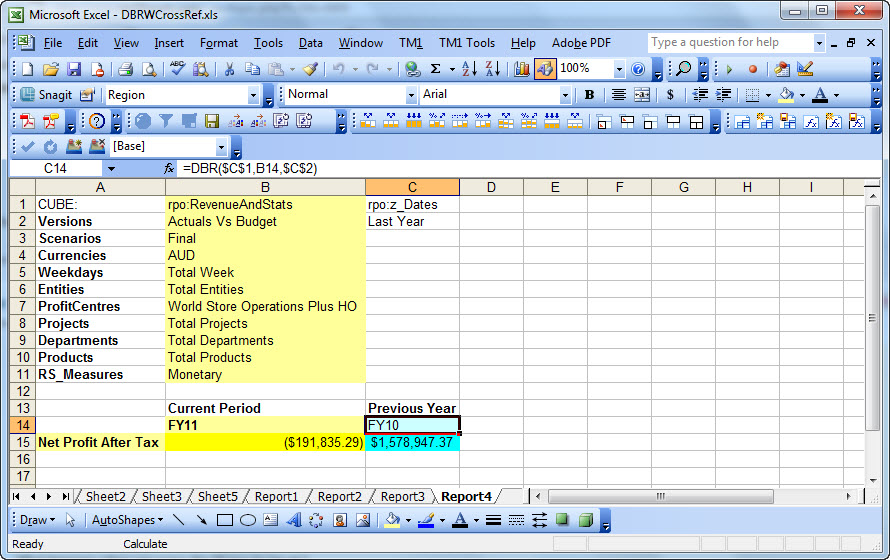The image size is (890, 560).
Task: Open the Arial font dropdown
Action: (x=565, y=95)
